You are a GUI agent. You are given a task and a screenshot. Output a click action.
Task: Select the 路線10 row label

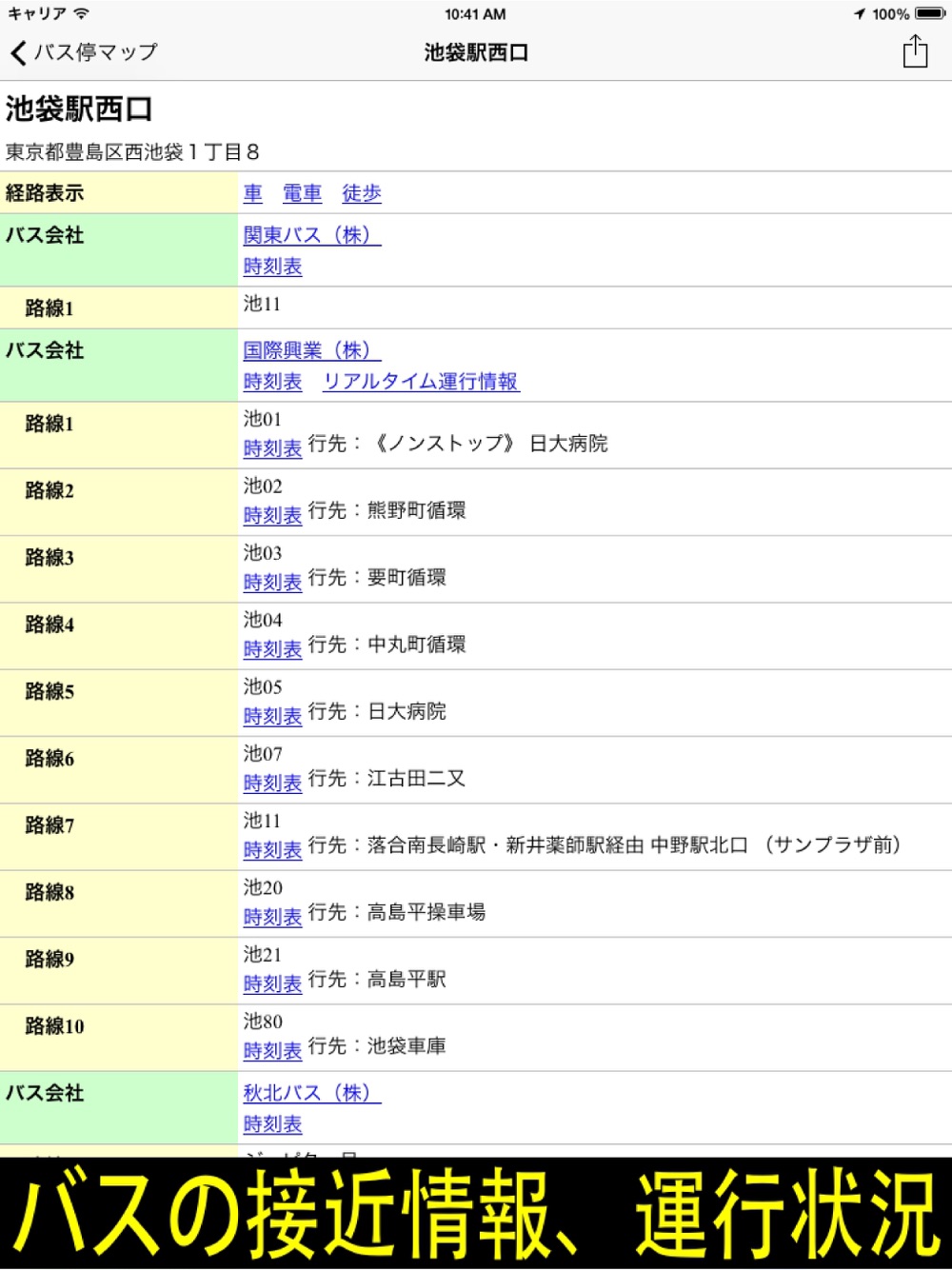point(54,1026)
